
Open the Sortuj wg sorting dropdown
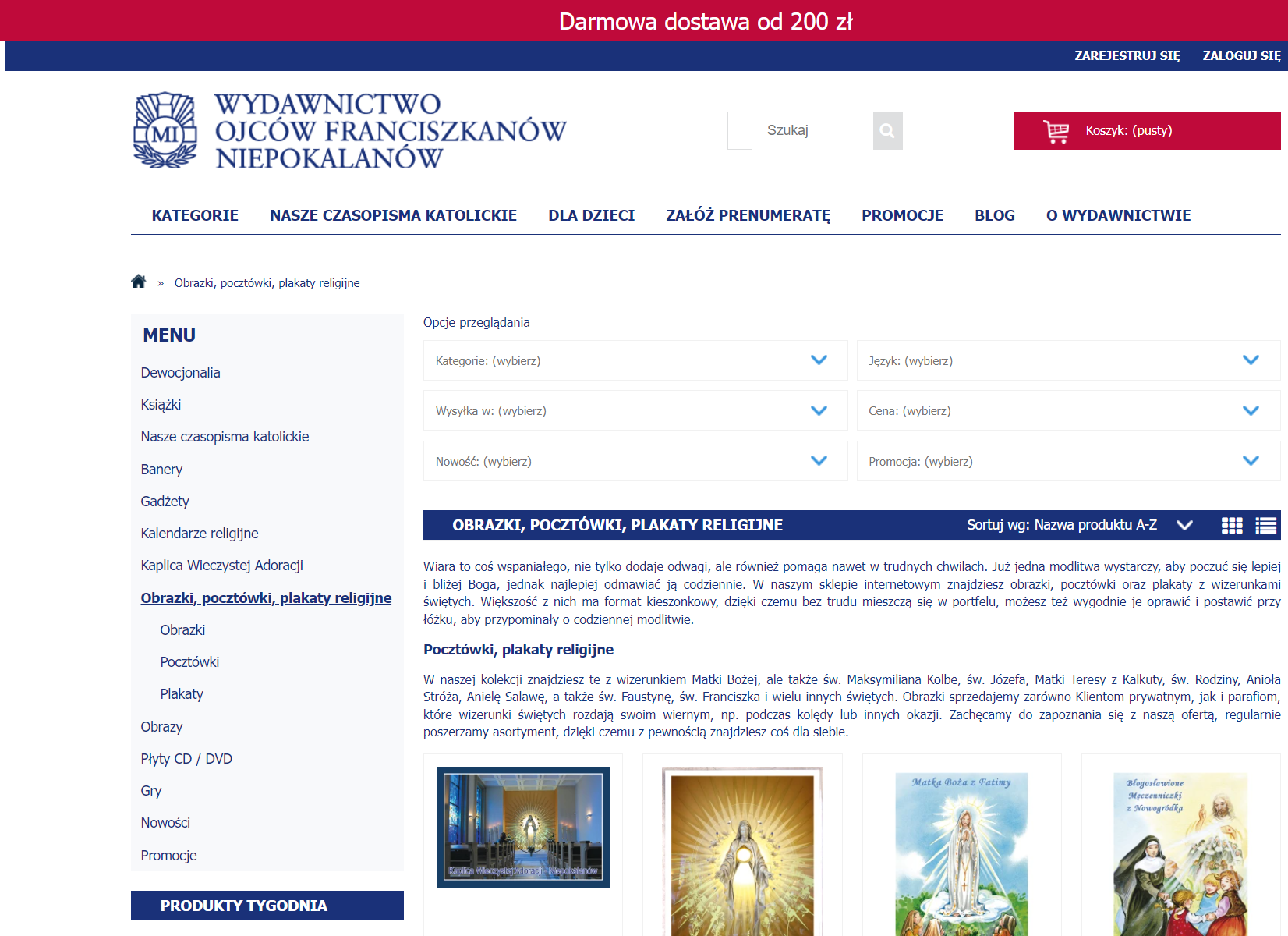pos(1080,525)
